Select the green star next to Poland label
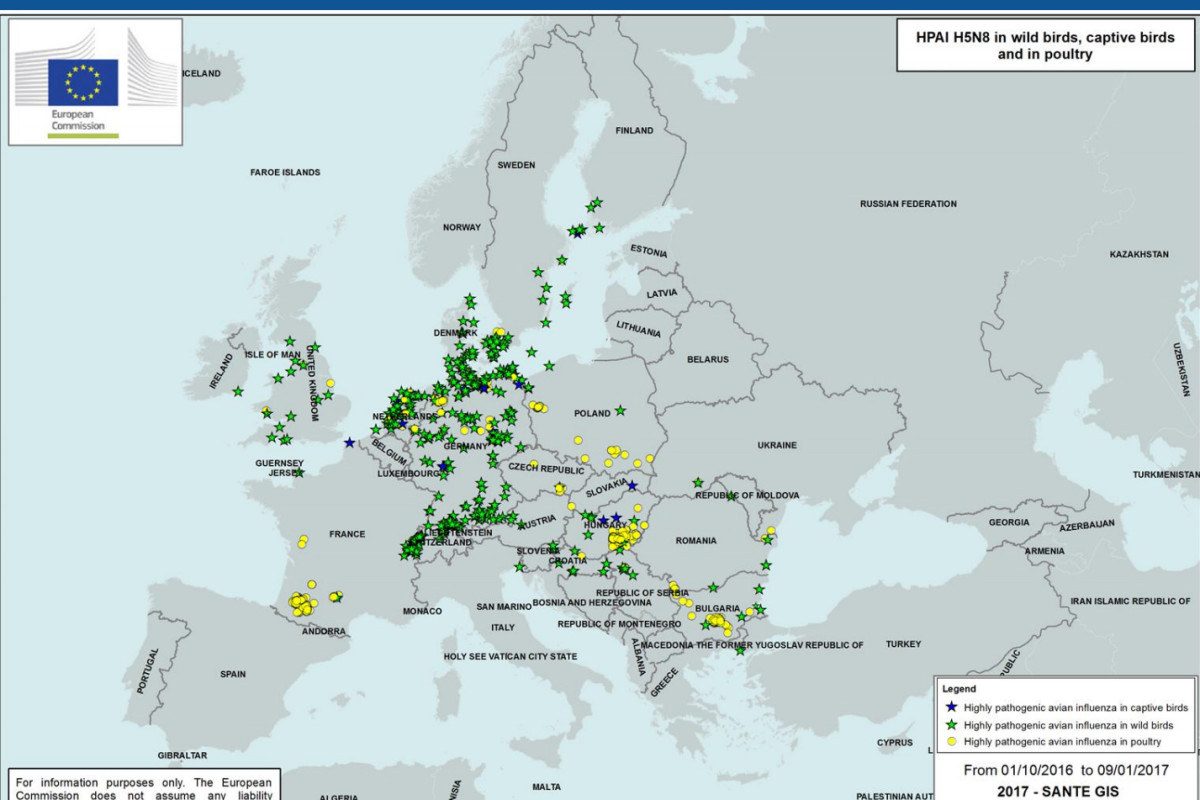The height and width of the screenshot is (800, 1200). tap(620, 410)
